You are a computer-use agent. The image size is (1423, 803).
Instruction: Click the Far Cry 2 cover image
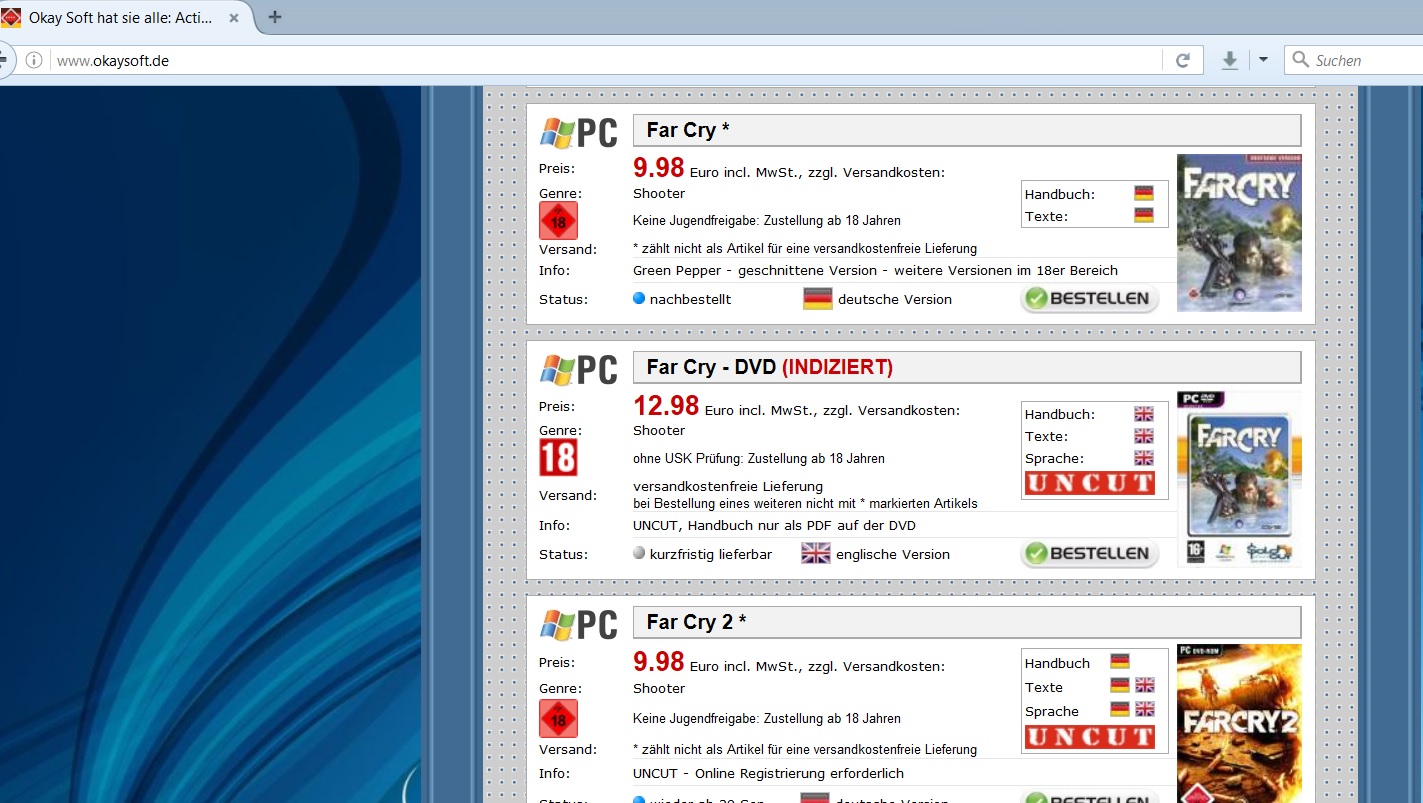coord(1239,723)
